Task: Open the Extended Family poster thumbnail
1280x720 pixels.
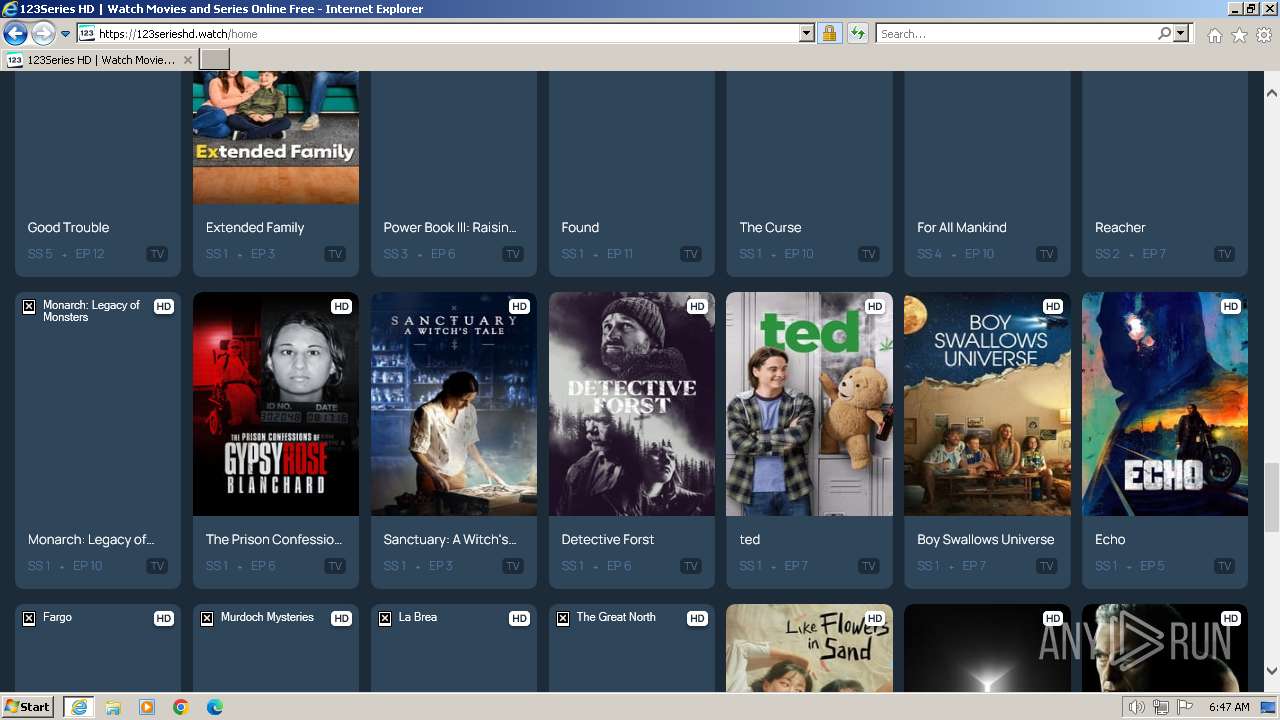Action: [276, 137]
